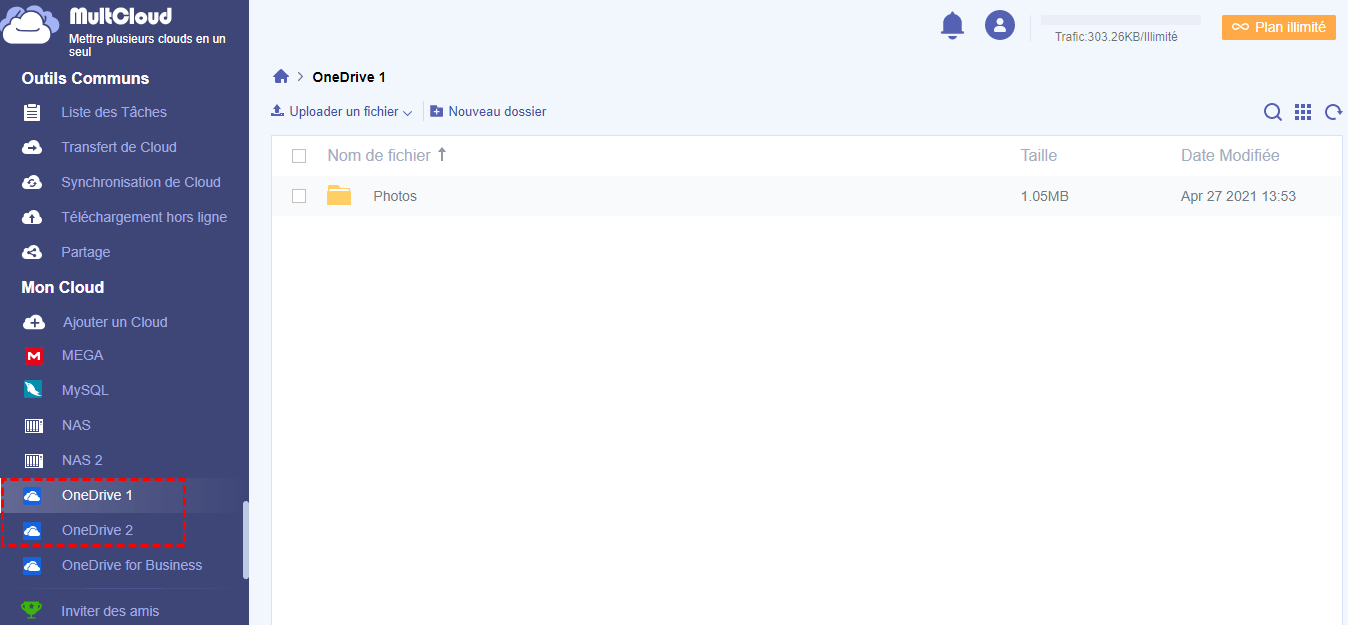The width and height of the screenshot is (1348, 625).
Task: Click the Photos folder icon
Action: click(340, 195)
